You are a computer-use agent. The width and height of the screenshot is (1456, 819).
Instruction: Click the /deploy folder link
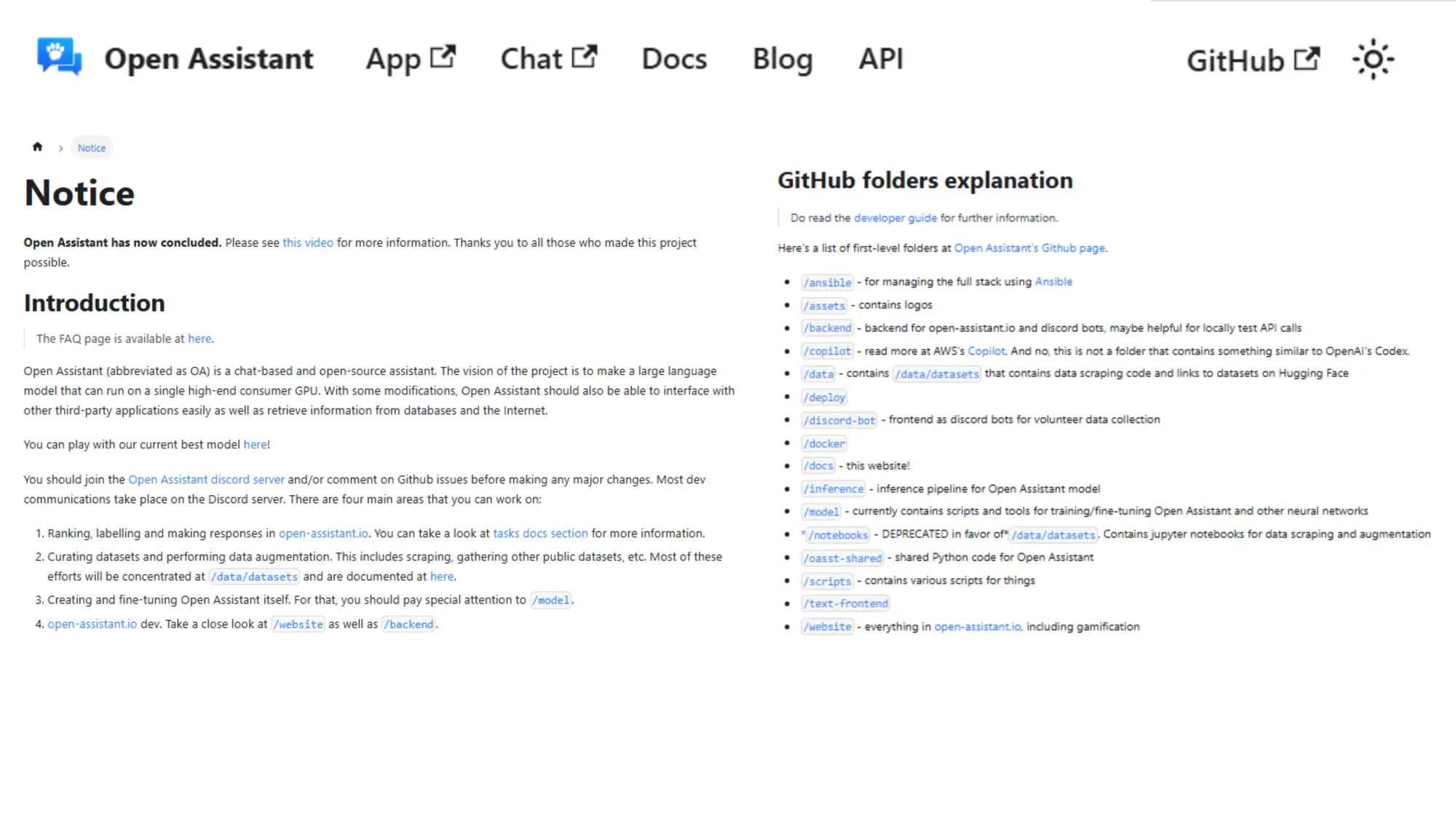(824, 397)
